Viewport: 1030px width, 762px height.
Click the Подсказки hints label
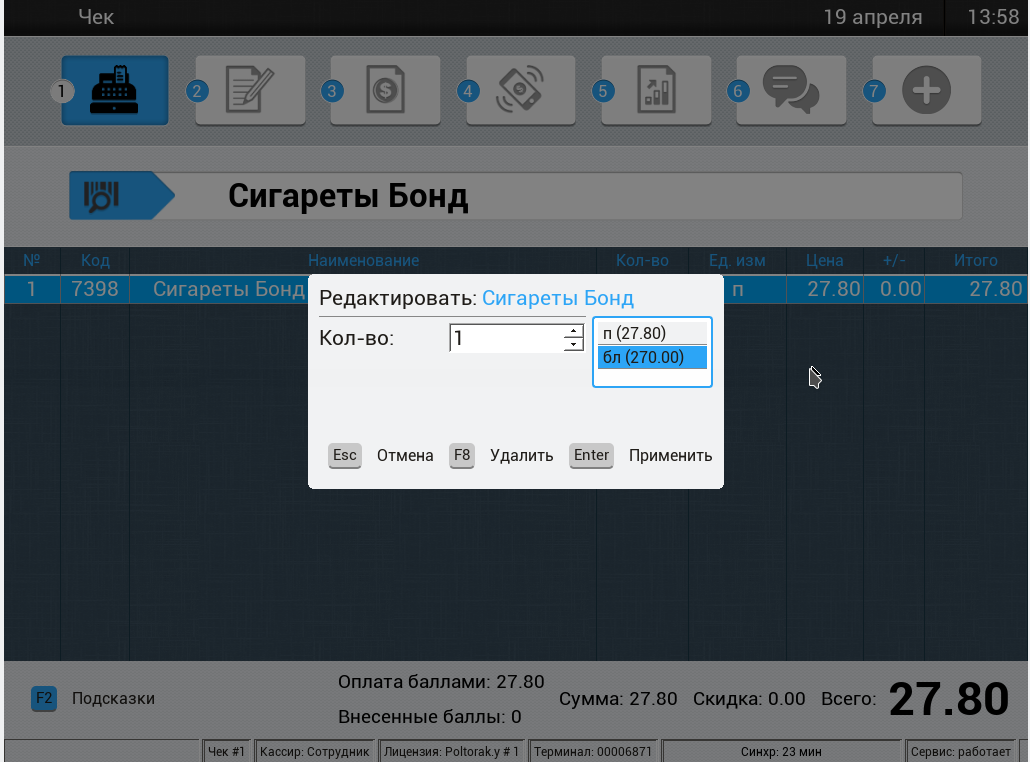pos(114,698)
